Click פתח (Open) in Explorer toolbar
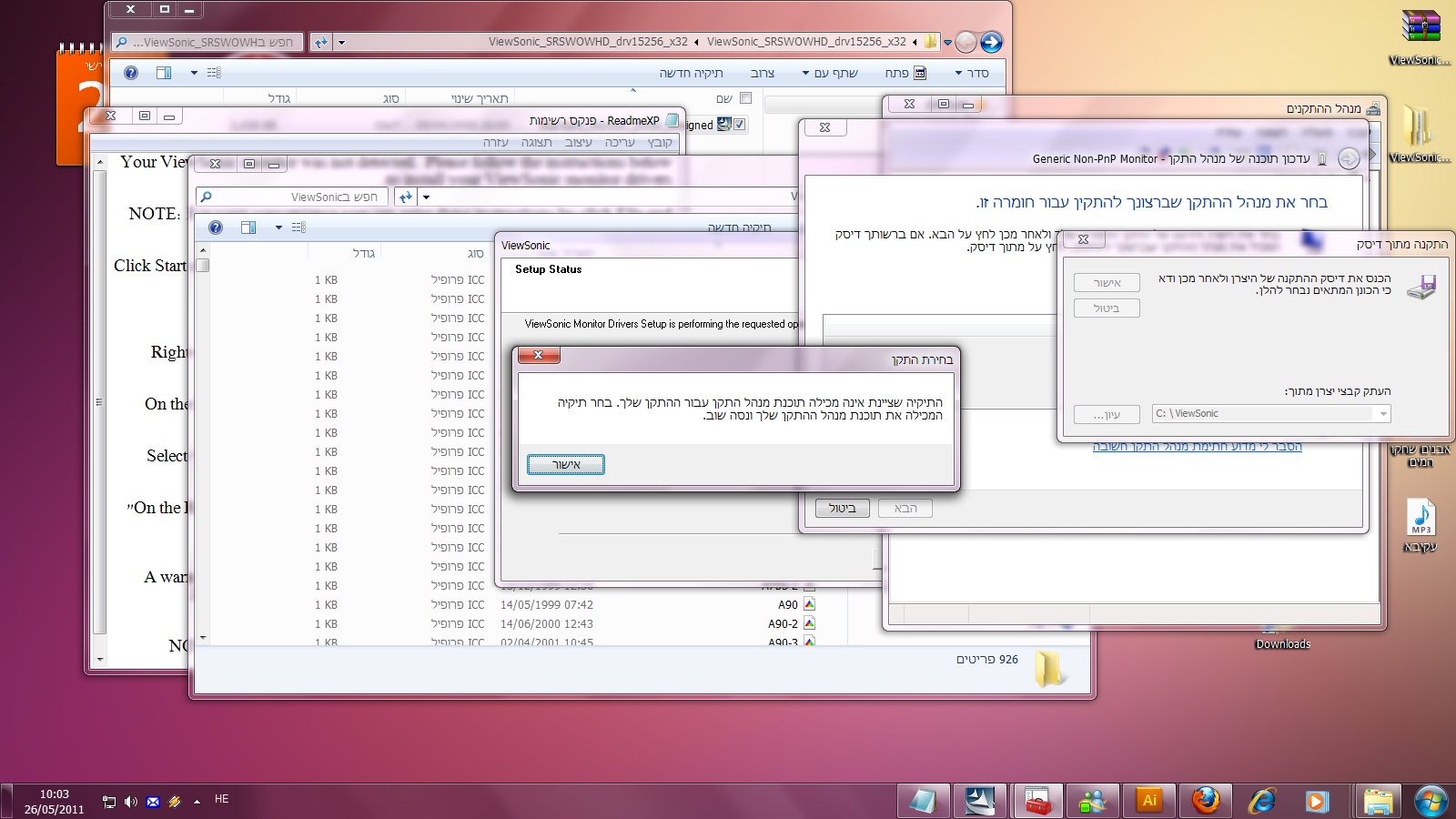This screenshot has height=819, width=1456. click(905, 73)
